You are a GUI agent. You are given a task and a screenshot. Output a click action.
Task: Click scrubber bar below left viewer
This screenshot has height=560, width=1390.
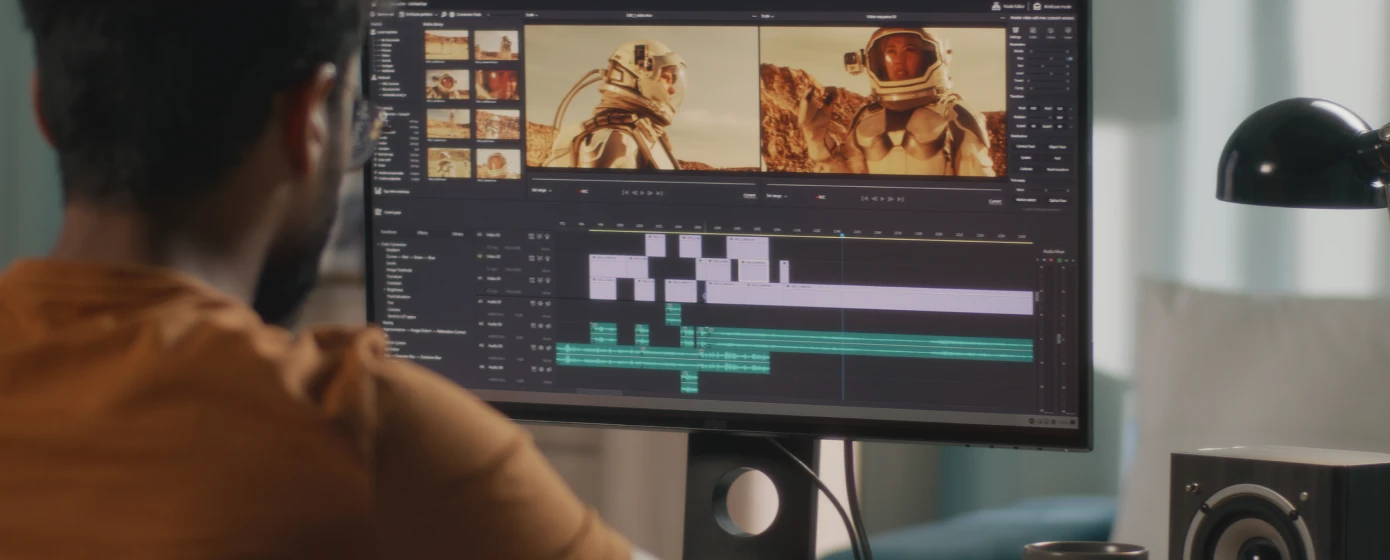click(644, 180)
